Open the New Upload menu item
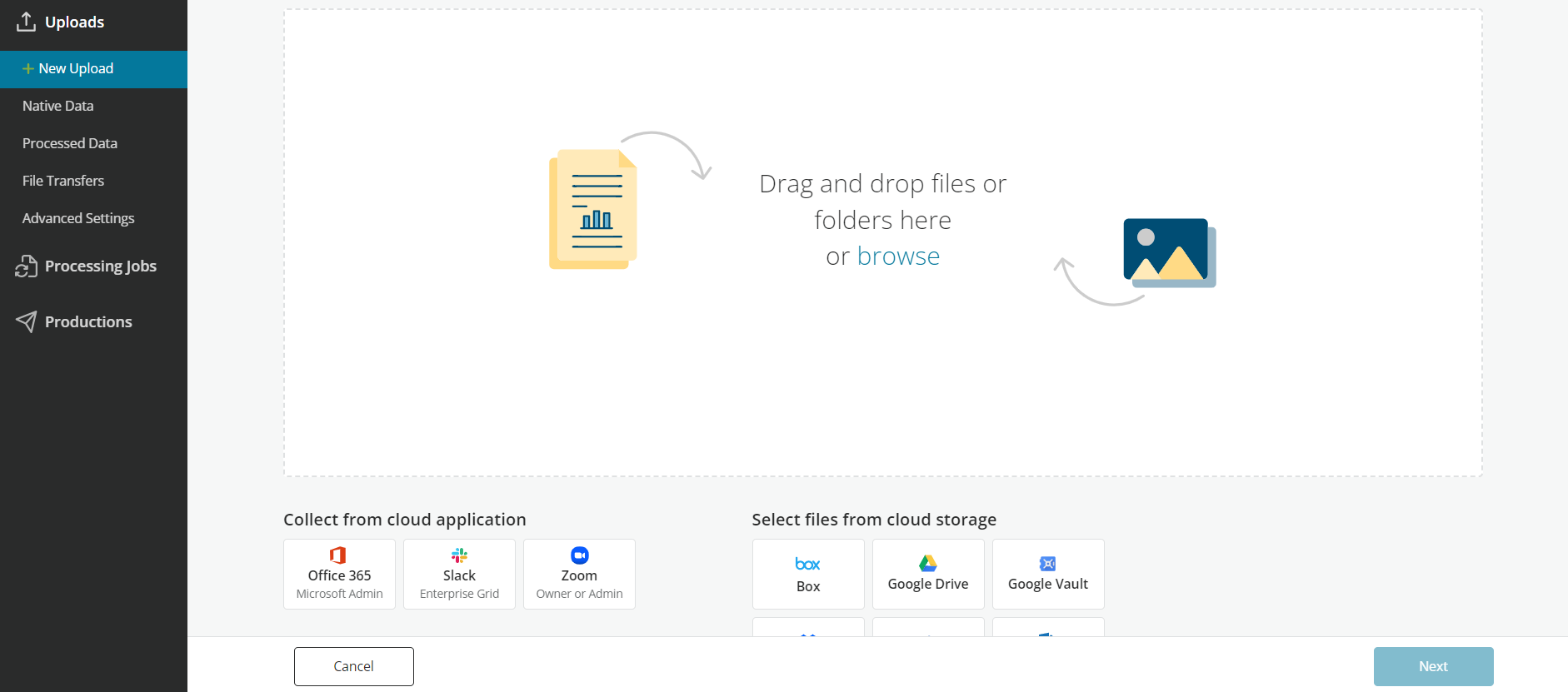The image size is (1568, 692). (93, 69)
